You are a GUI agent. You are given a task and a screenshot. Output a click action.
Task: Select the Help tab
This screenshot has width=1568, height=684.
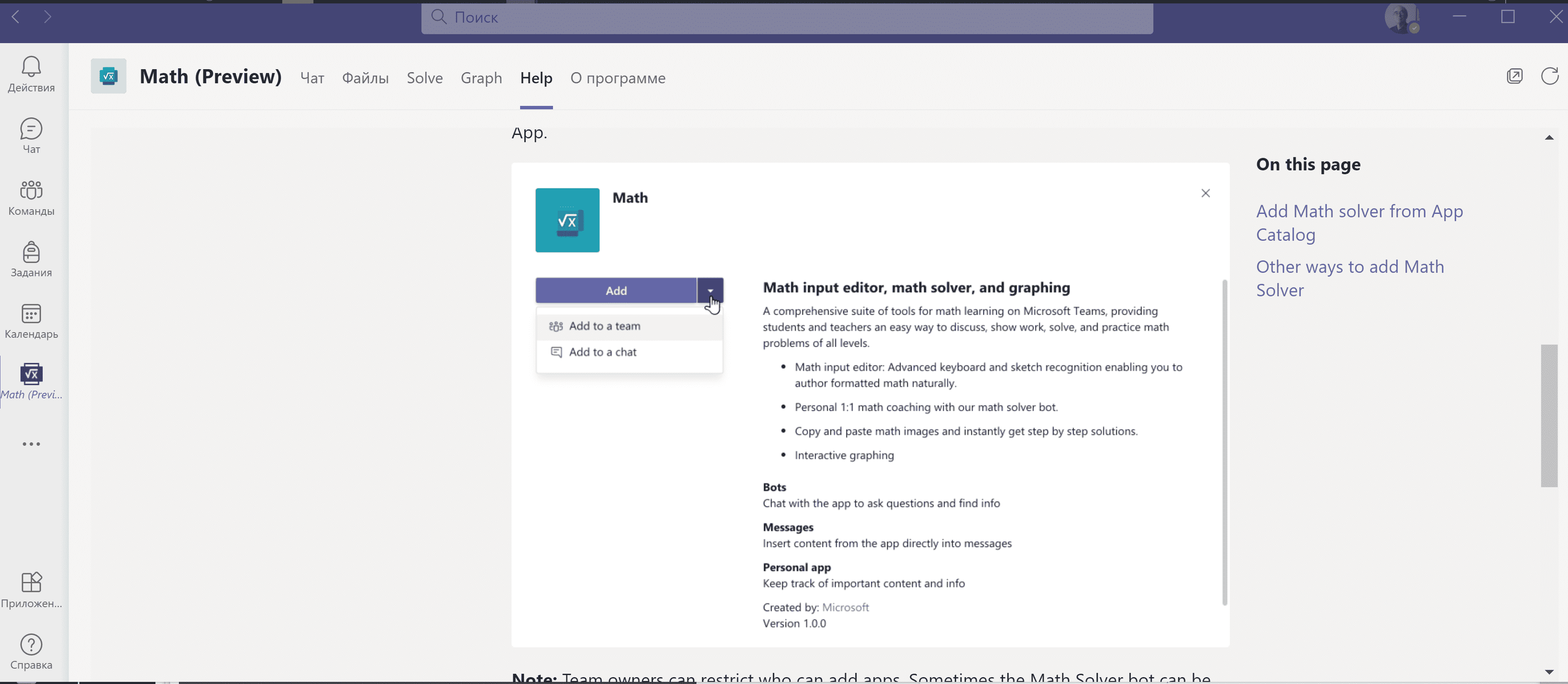(x=535, y=78)
